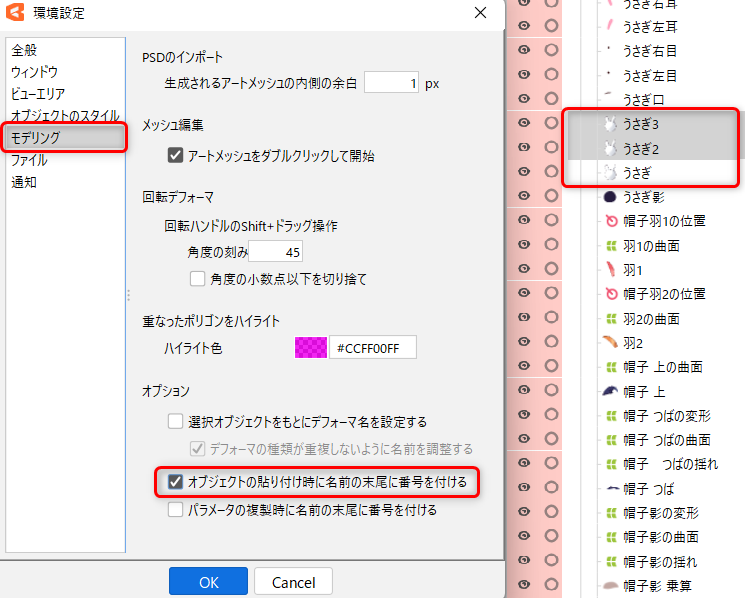Open the magenta highlight color swatch
This screenshot has height=598, width=745.
click(311, 348)
